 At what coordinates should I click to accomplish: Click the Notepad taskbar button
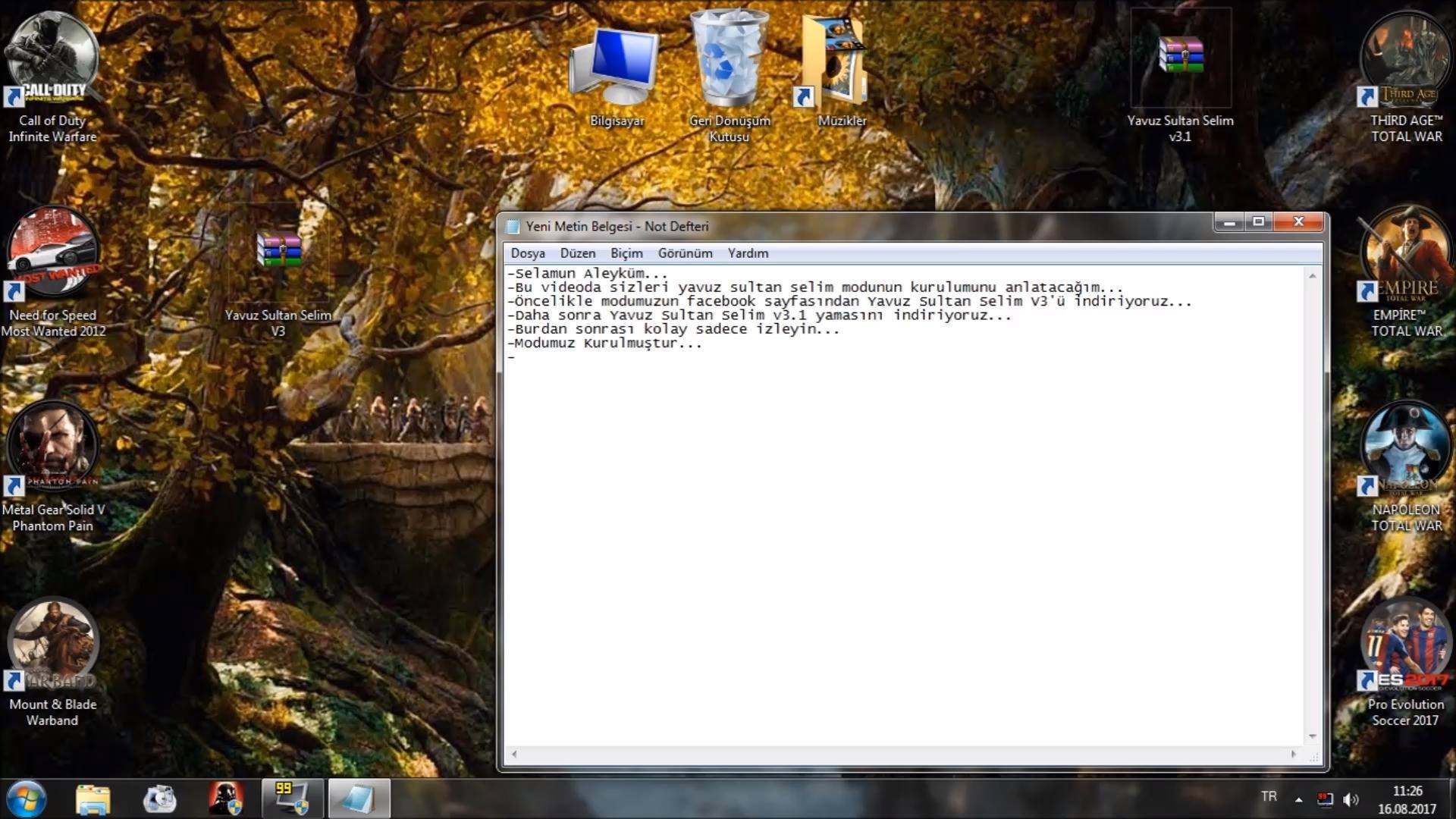click(x=359, y=799)
